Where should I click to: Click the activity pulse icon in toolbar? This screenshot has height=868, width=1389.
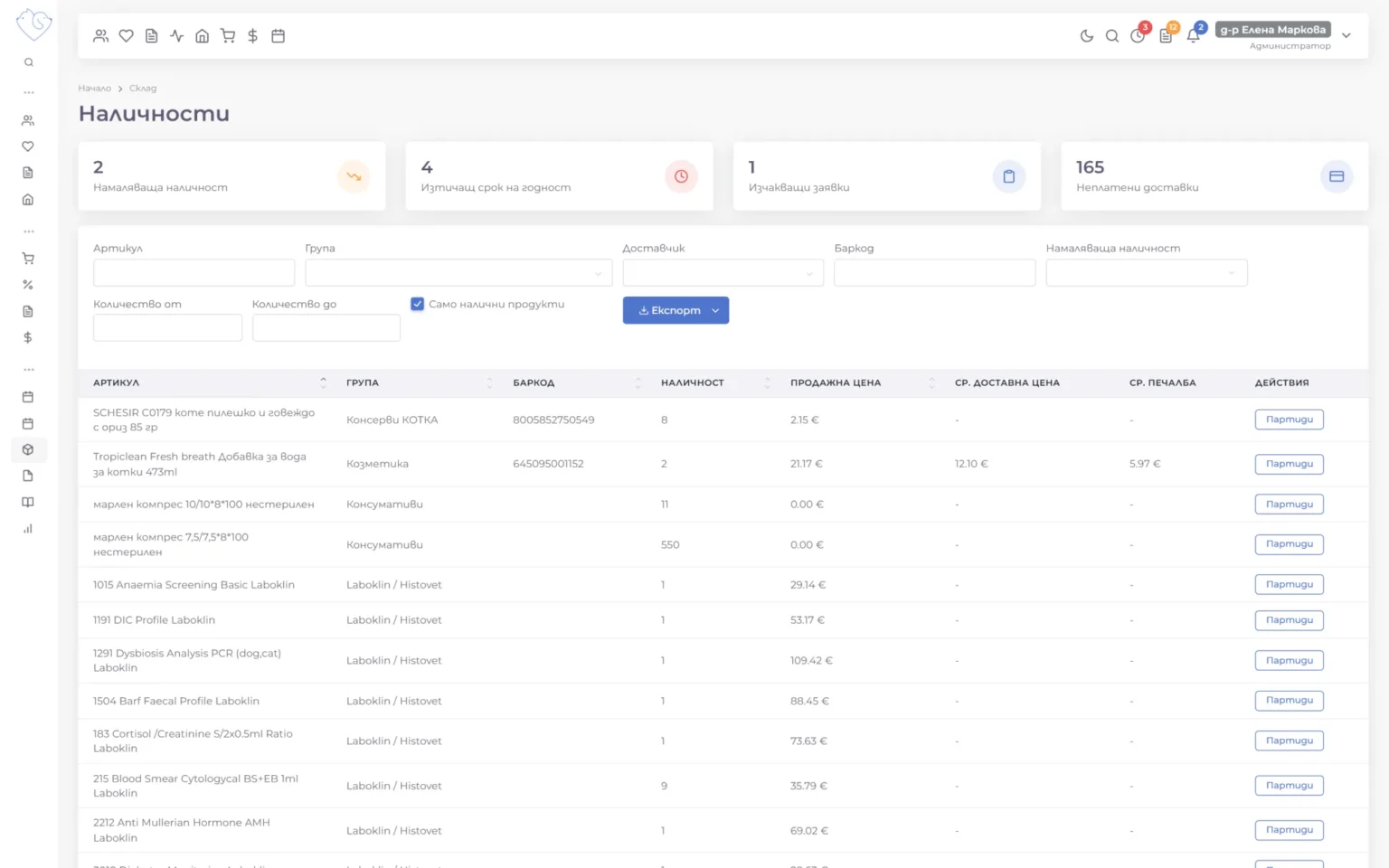tap(177, 36)
